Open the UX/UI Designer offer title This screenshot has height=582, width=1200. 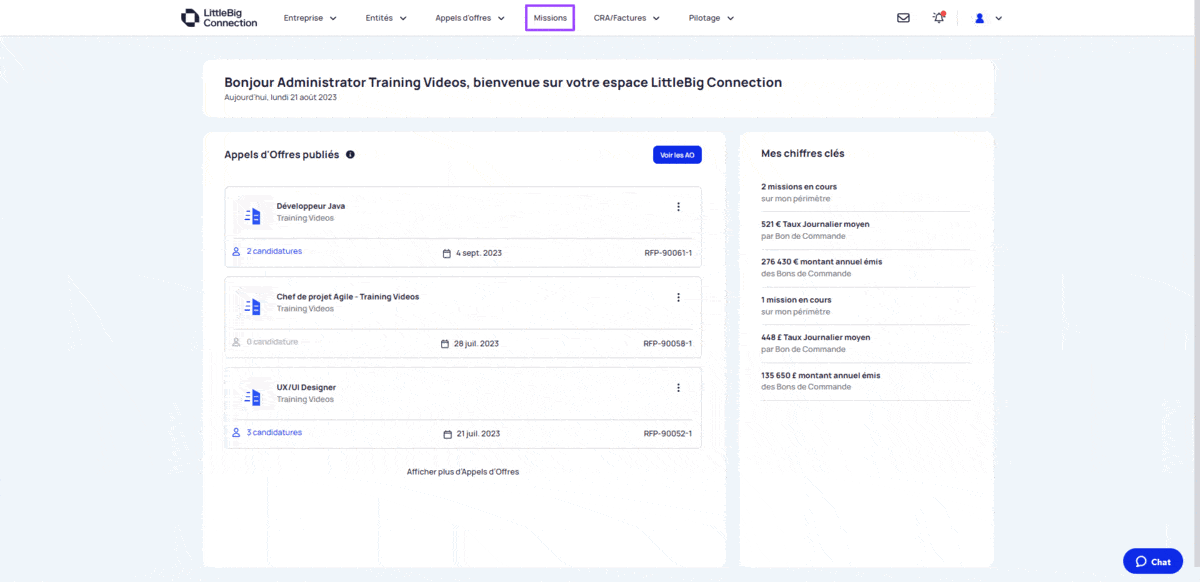pos(306,387)
